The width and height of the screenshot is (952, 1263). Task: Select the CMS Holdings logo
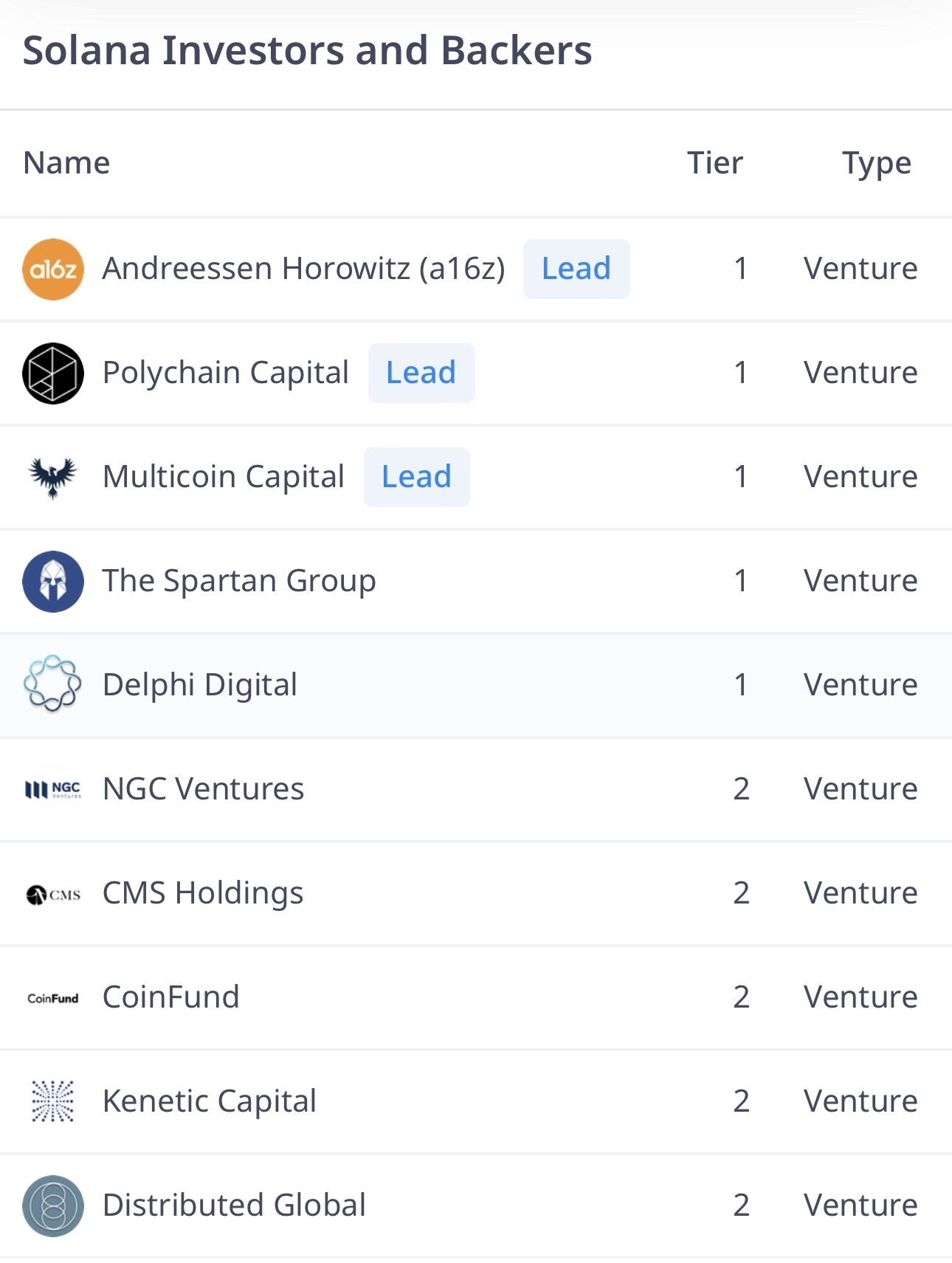point(53,895)
